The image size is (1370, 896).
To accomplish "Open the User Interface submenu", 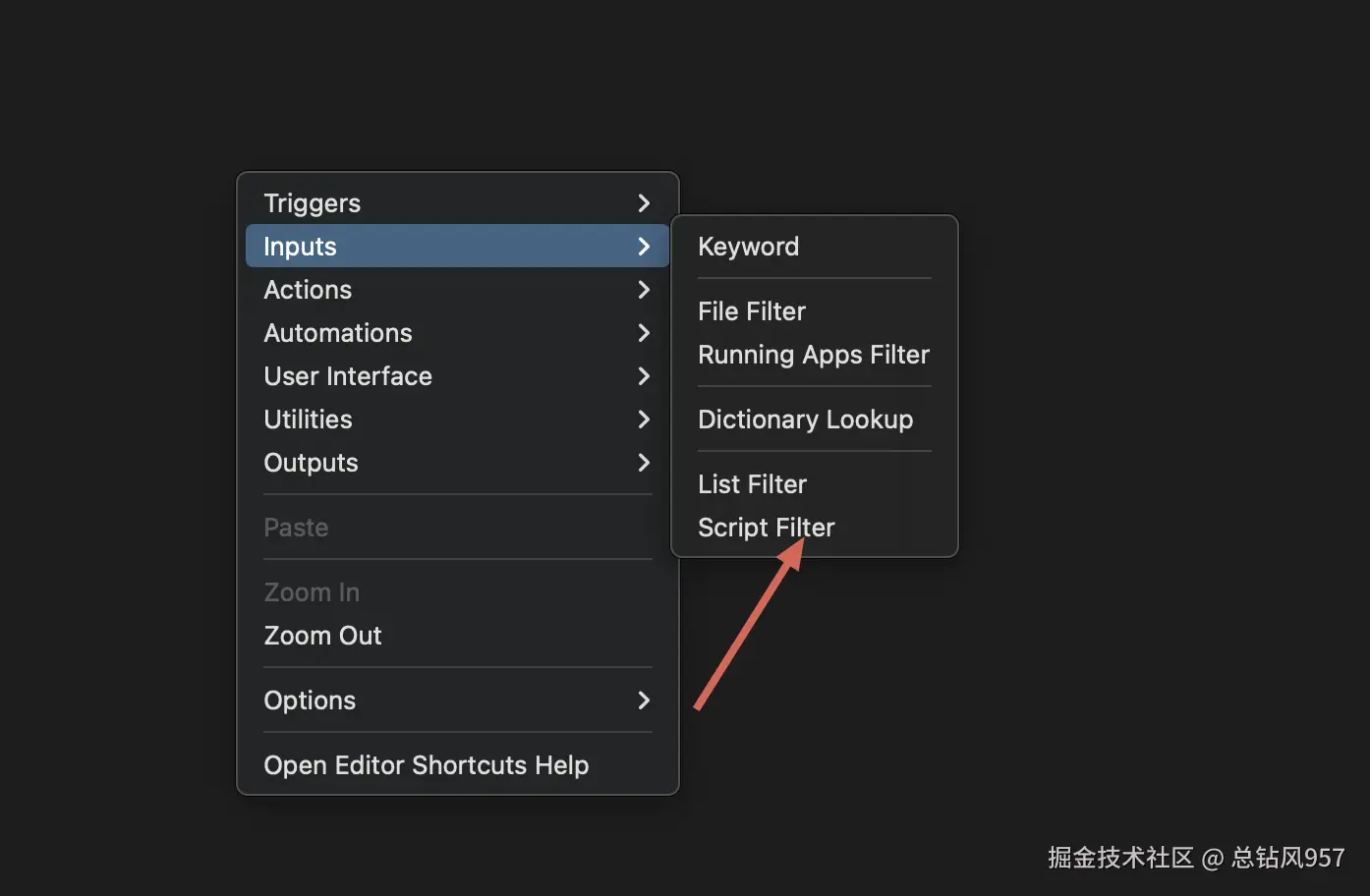I will point(348,376).
